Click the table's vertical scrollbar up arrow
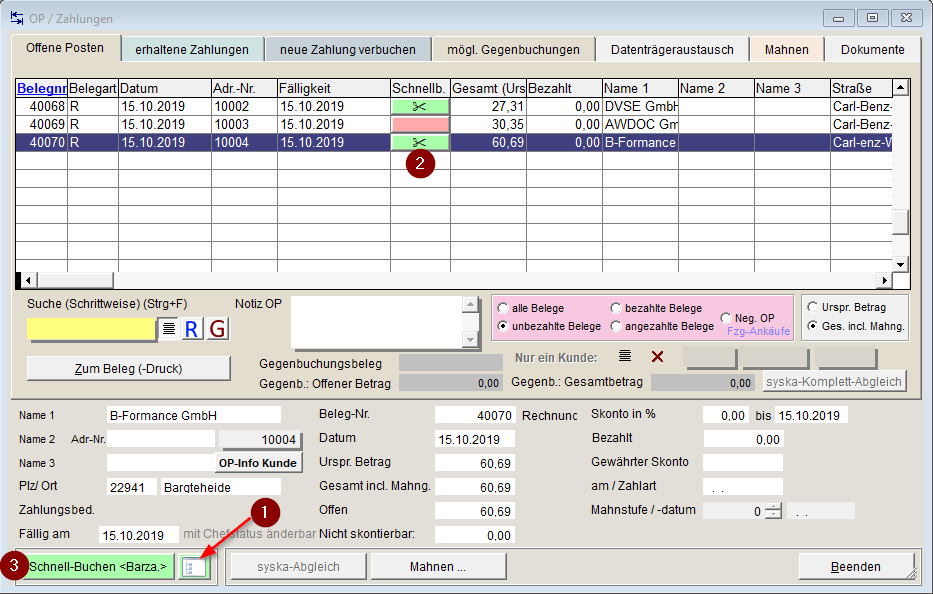933x594 pixels. [x=901, y=88]
